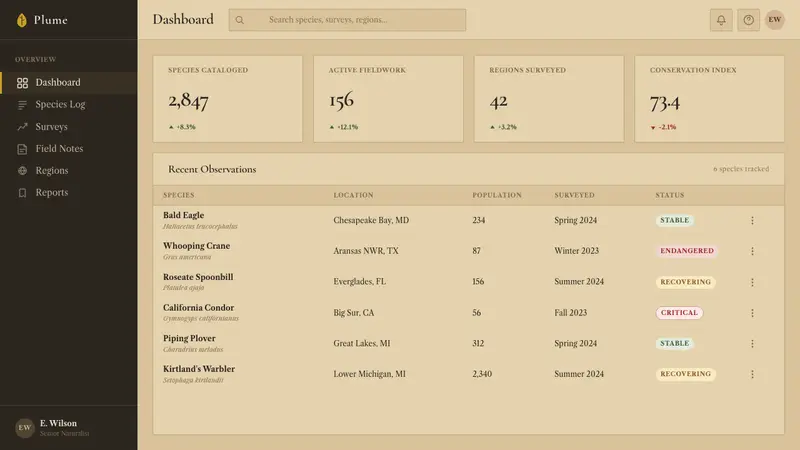Click the Reports bookmark icon
The width and height of the screenshot is (800, 450).
point(22,193)
